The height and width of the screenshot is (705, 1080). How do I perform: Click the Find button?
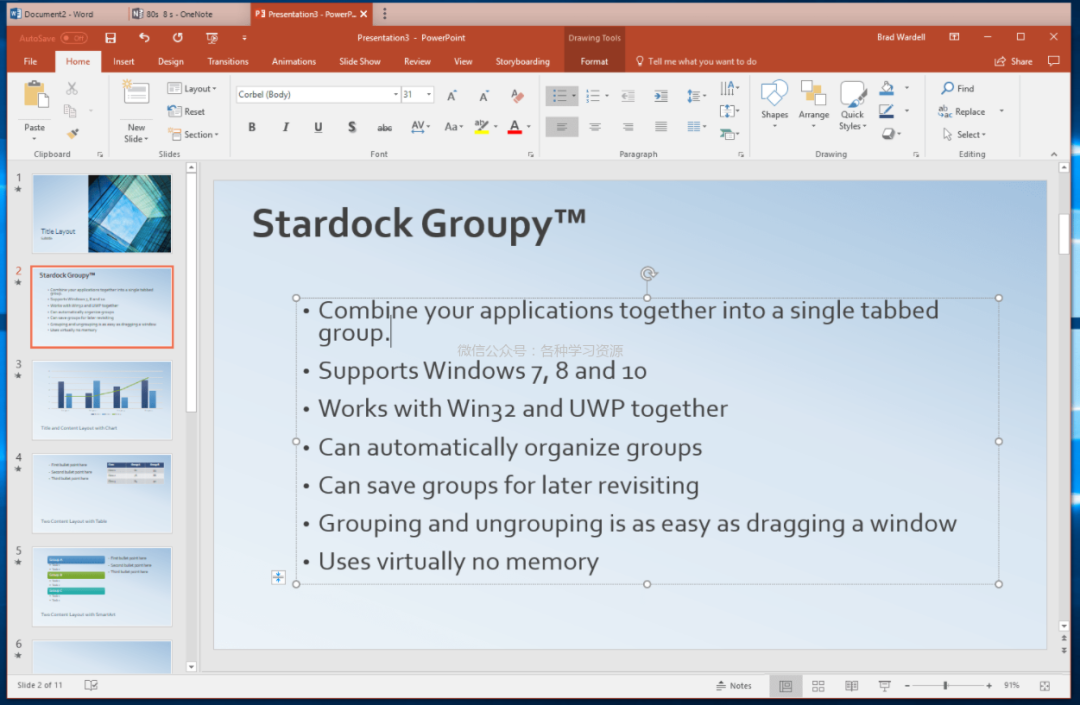957,88
